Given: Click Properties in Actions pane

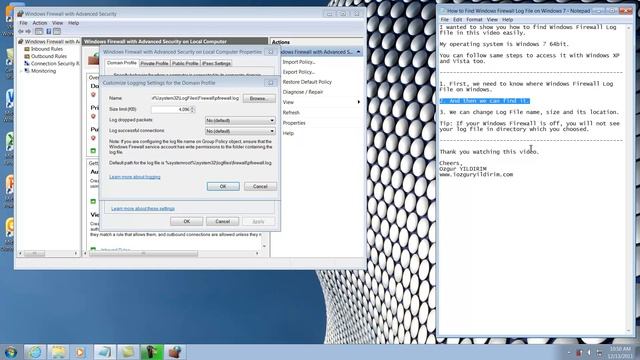Looking at the screenshot, I should (294, 123).
